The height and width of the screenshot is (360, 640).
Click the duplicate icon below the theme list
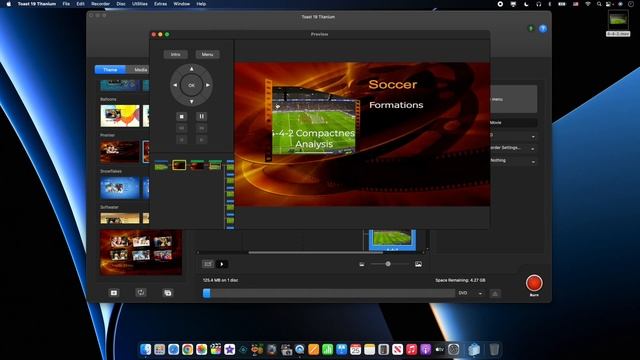168,293
